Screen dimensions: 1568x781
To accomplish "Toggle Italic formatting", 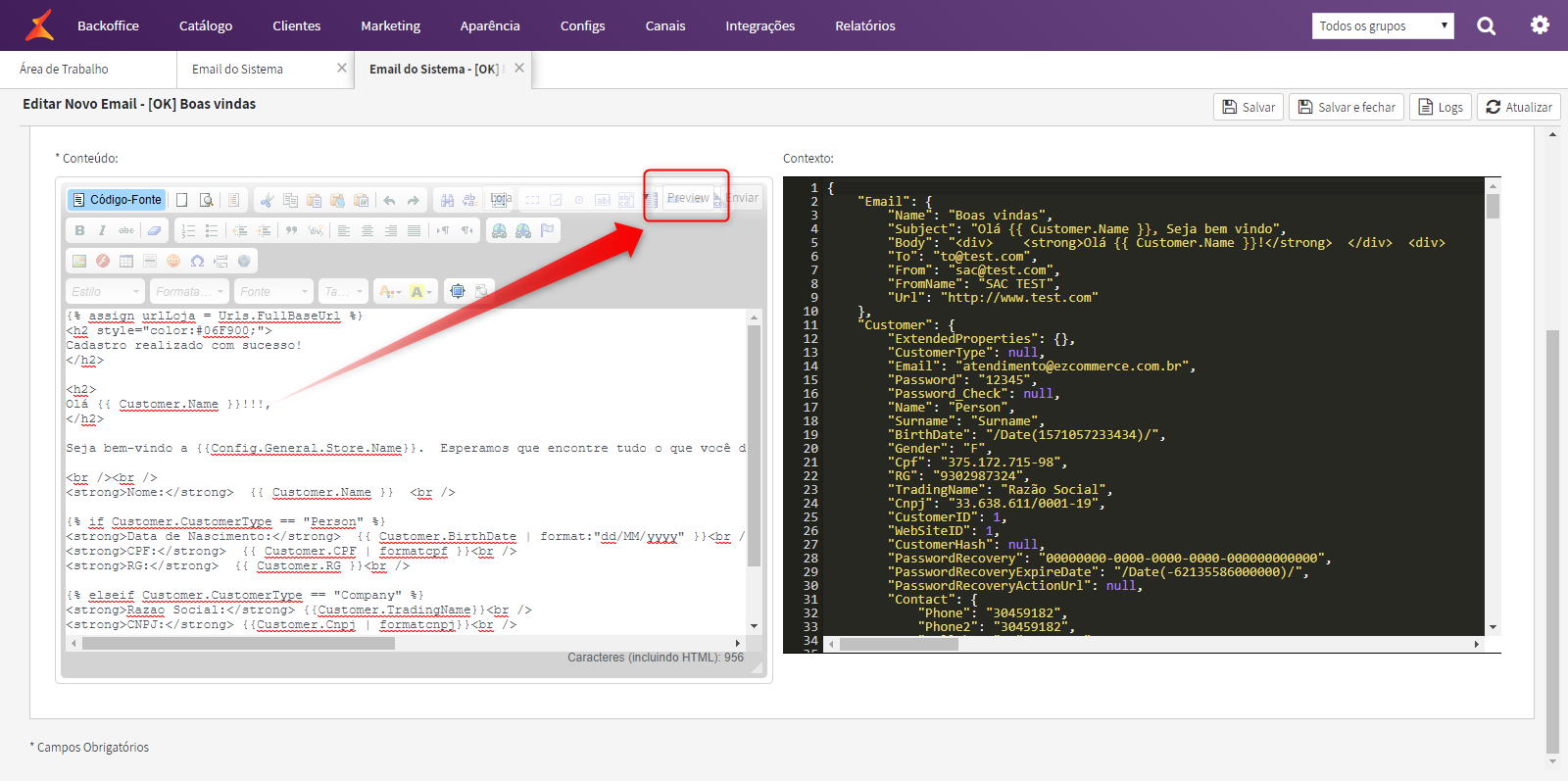I will pos(102,230).
